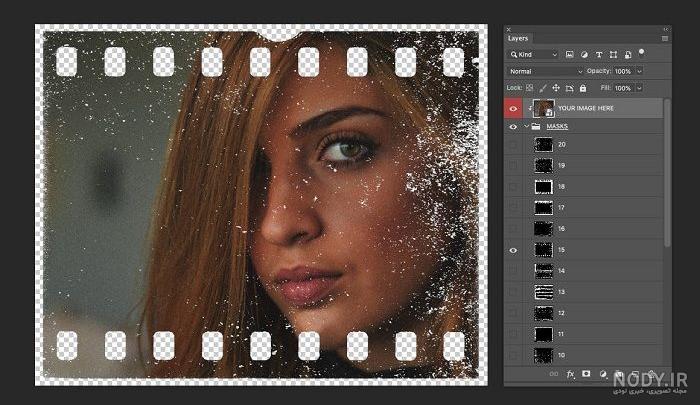The height and width of the screenshot is (405, 700).
Task: Lock all padlock icon
Action: tap(583, 88)
